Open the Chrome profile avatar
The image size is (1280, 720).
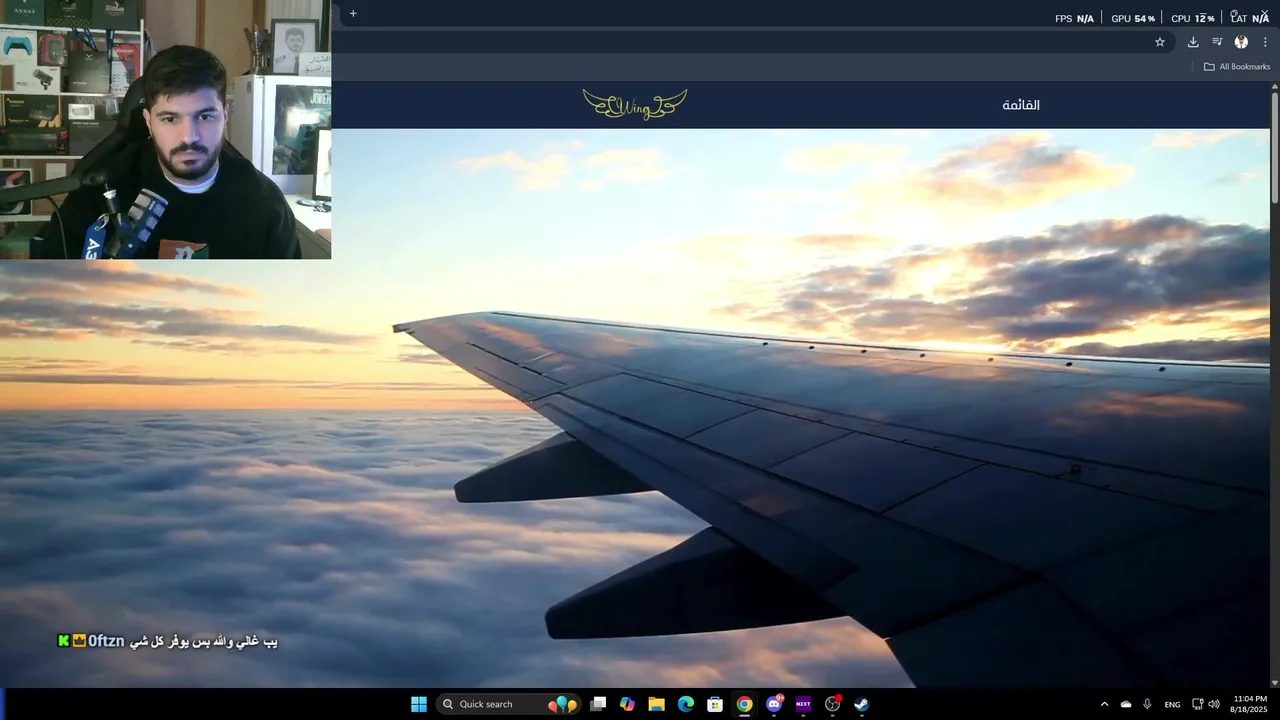(1241, 42)
